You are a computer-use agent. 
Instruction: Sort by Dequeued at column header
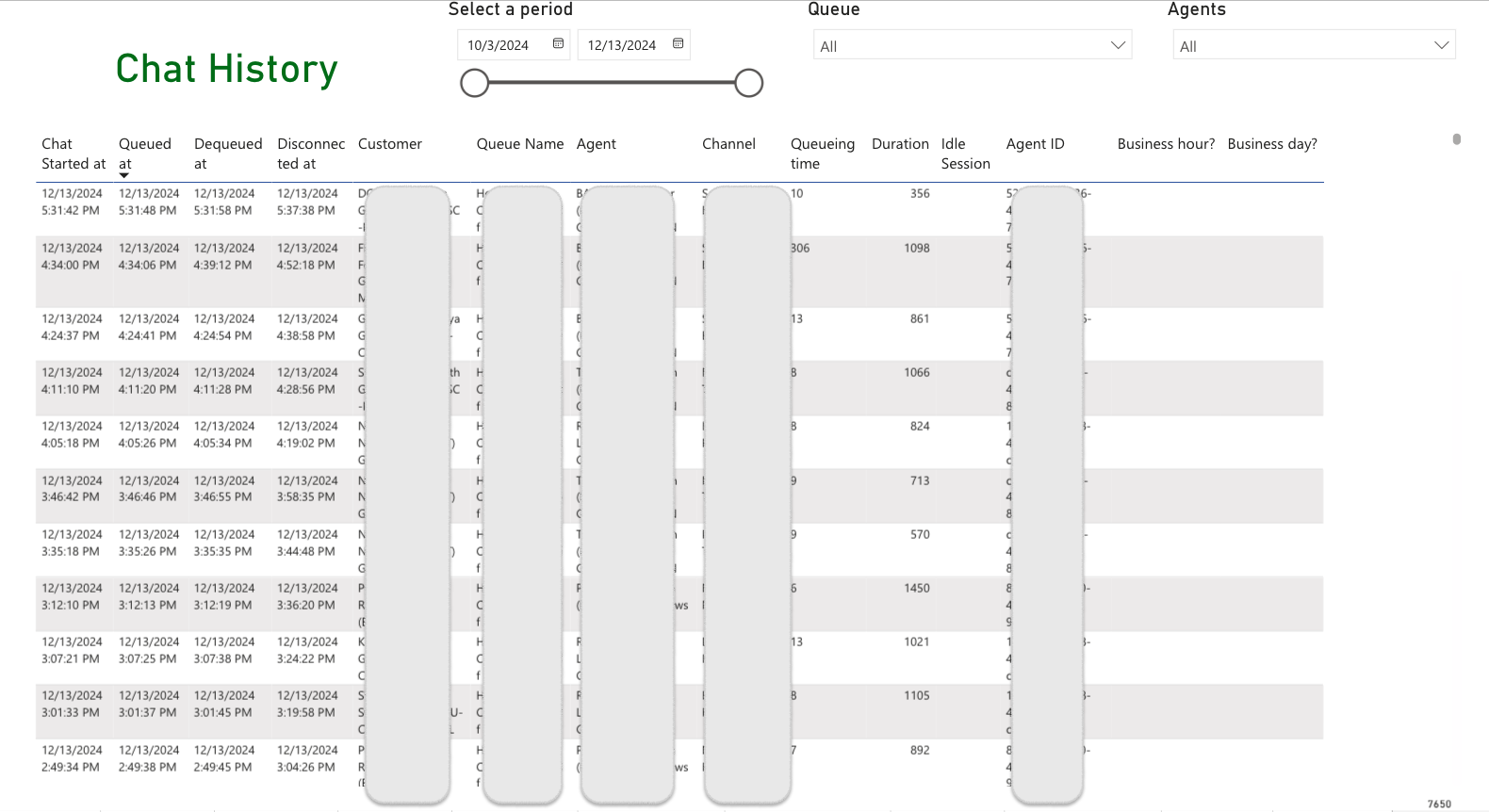pyautogui.click(x=228, y=154)
